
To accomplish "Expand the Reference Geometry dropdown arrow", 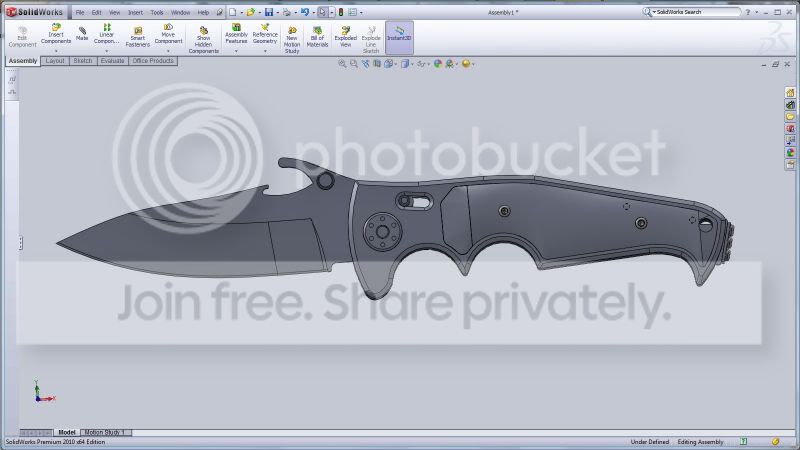I will coord(265,51).
